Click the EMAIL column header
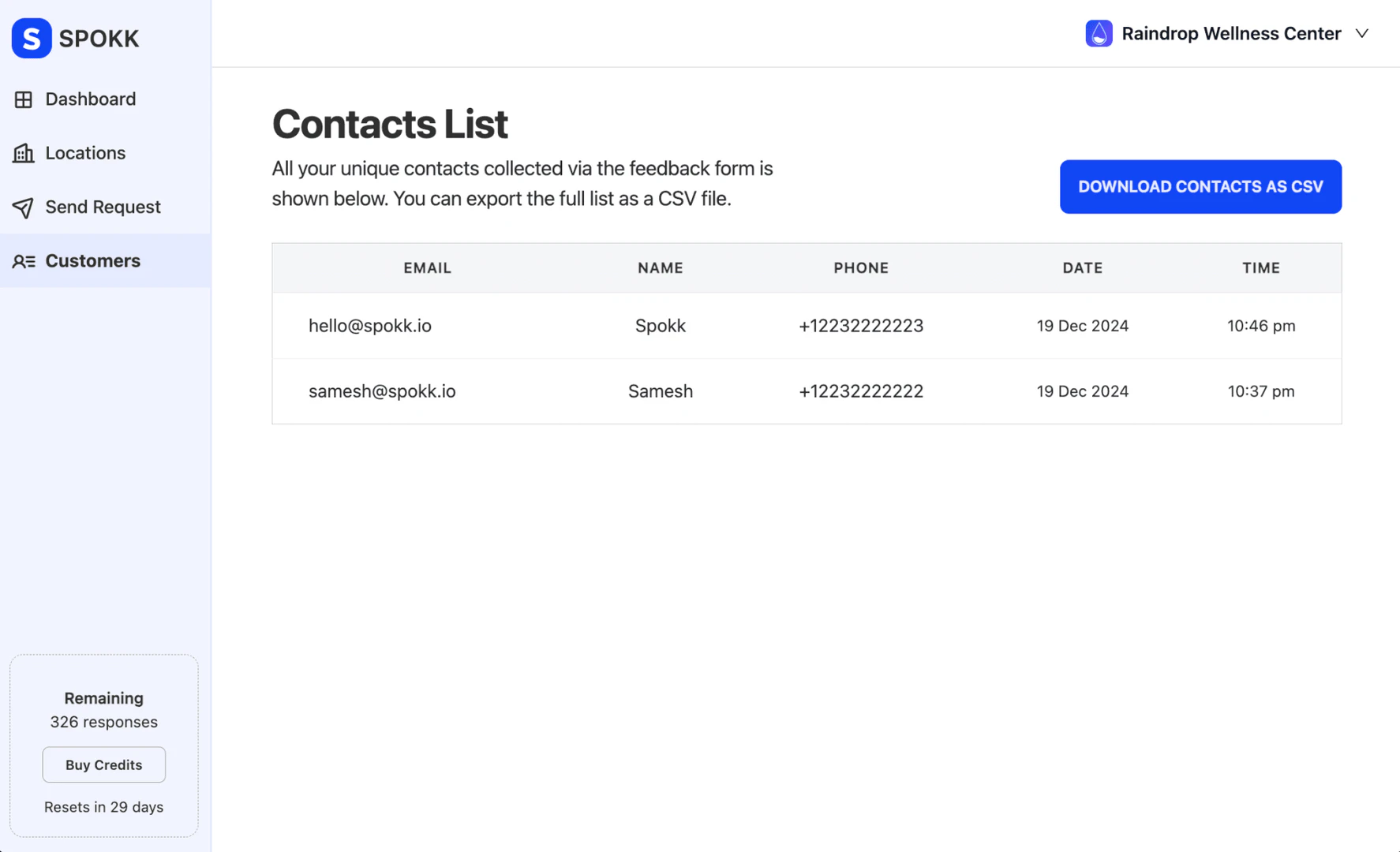The image size is (1400, 852). click(x=427, y=268)
